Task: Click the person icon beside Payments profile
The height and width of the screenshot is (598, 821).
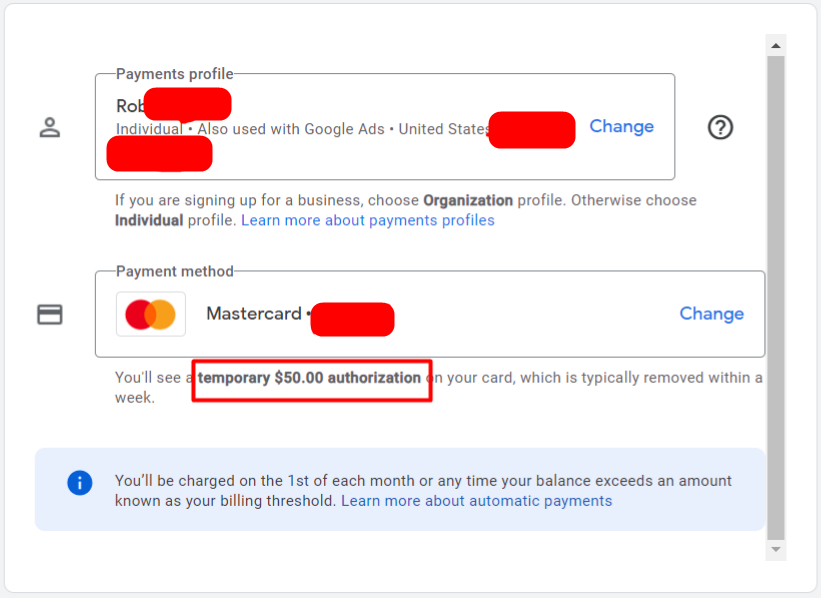Action: click(x=50, y=127)
